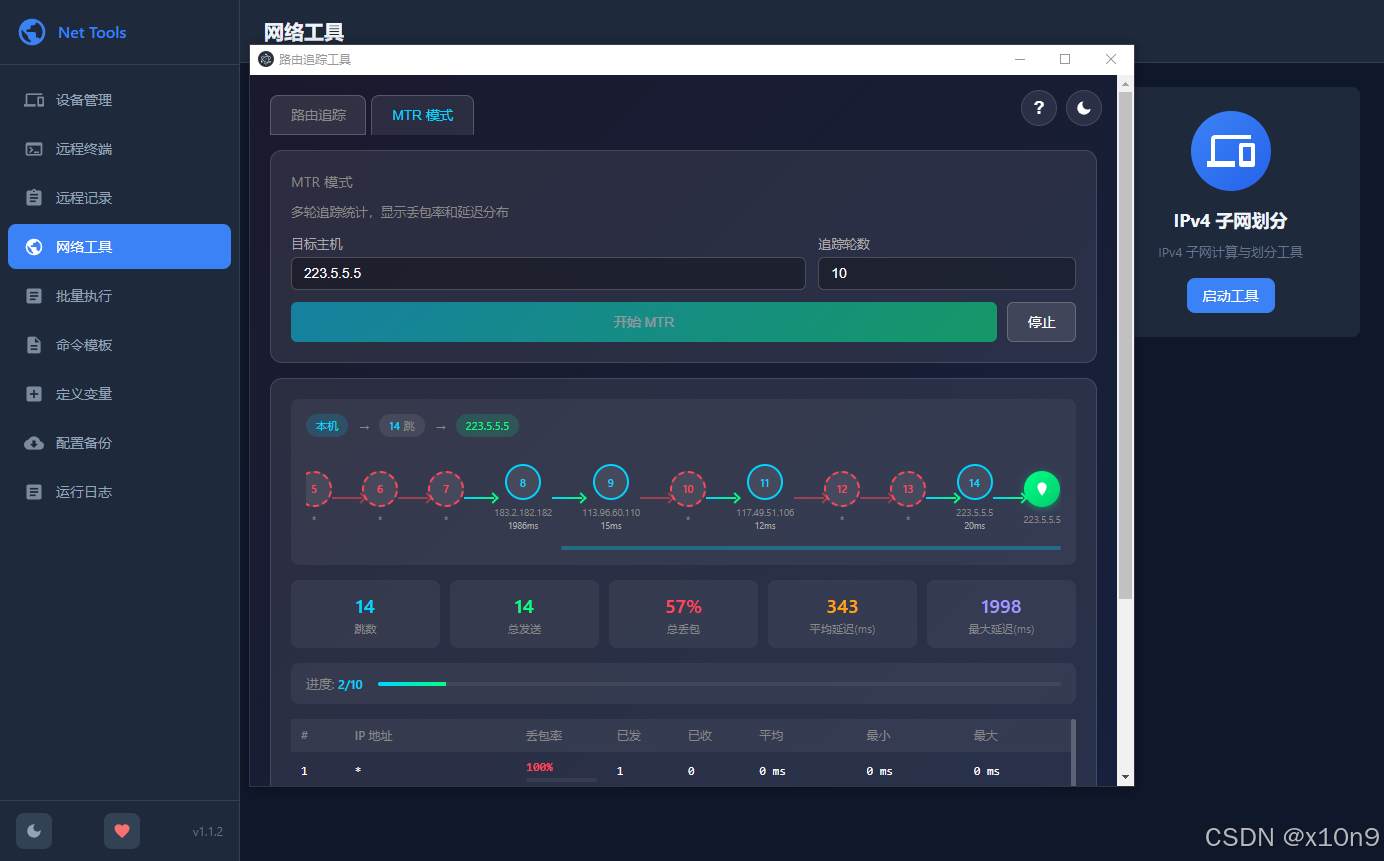The image size is (1384, 861).
Task: Select hop node 8 in the route diagram
Action: [x=523, y=483]
